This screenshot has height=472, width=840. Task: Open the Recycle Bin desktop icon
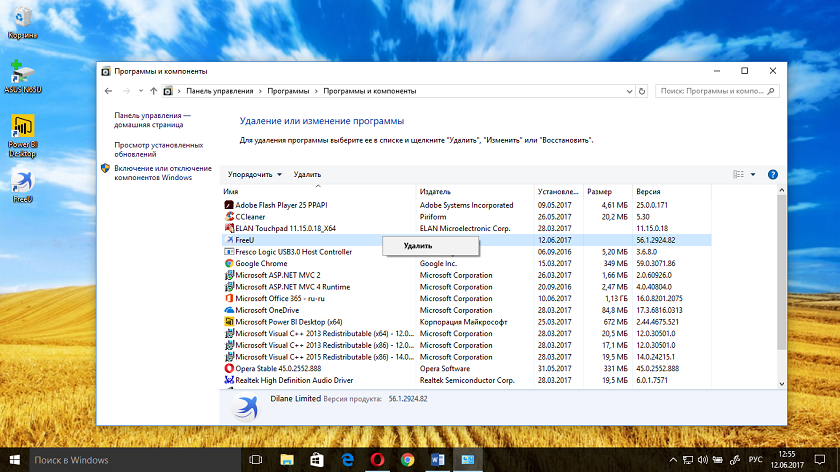point(22,23)
